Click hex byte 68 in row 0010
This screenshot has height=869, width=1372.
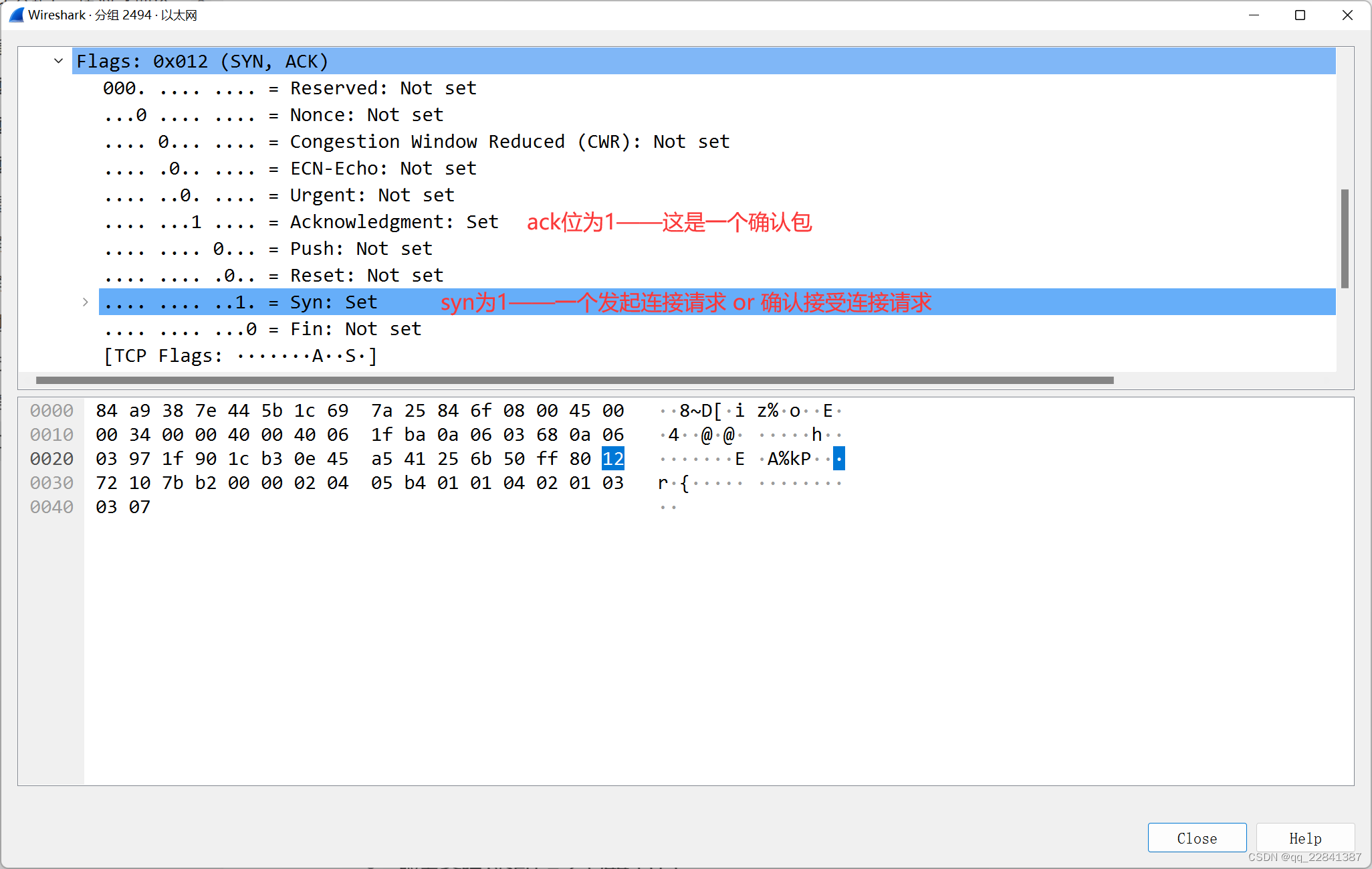pos(547,435)
